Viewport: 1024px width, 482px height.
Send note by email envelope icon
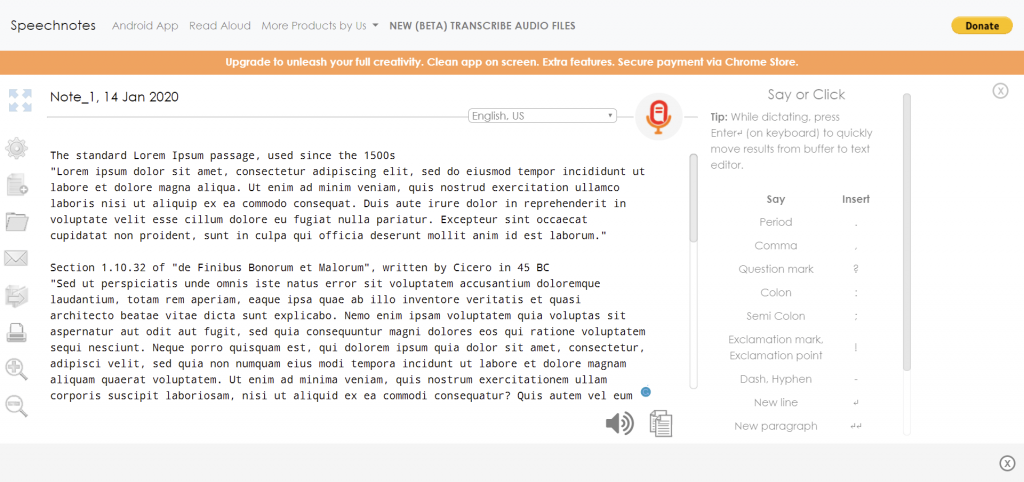[x=17, y=259]
